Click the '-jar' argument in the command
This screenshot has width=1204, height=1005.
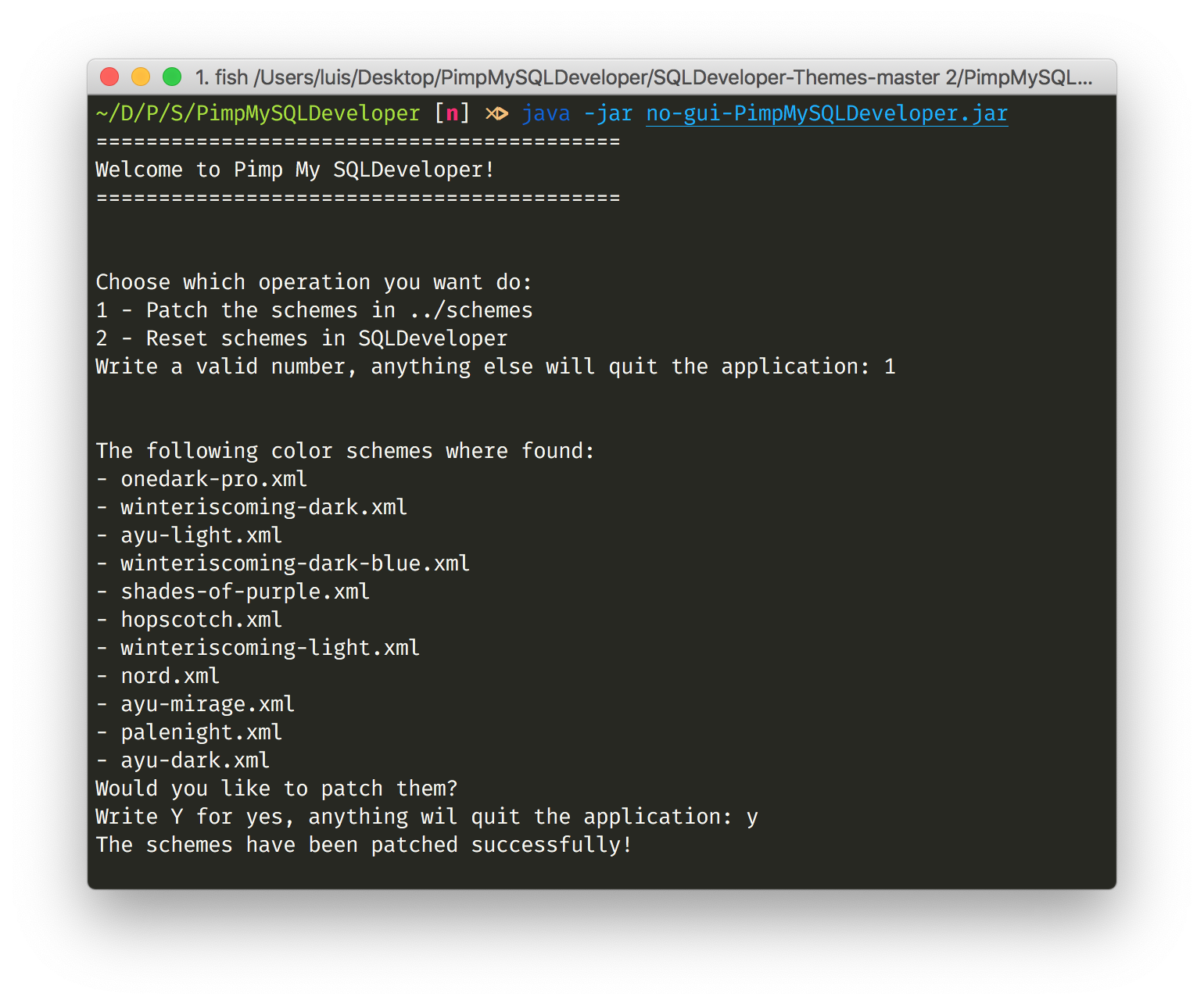pyautogui.click(x=608, y=114)
